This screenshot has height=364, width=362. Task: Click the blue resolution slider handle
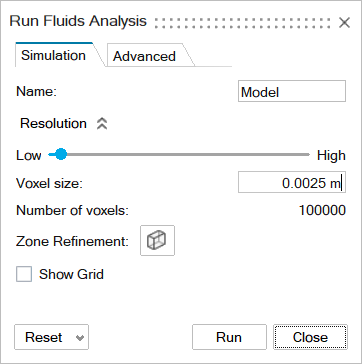(x=60, y=154)
